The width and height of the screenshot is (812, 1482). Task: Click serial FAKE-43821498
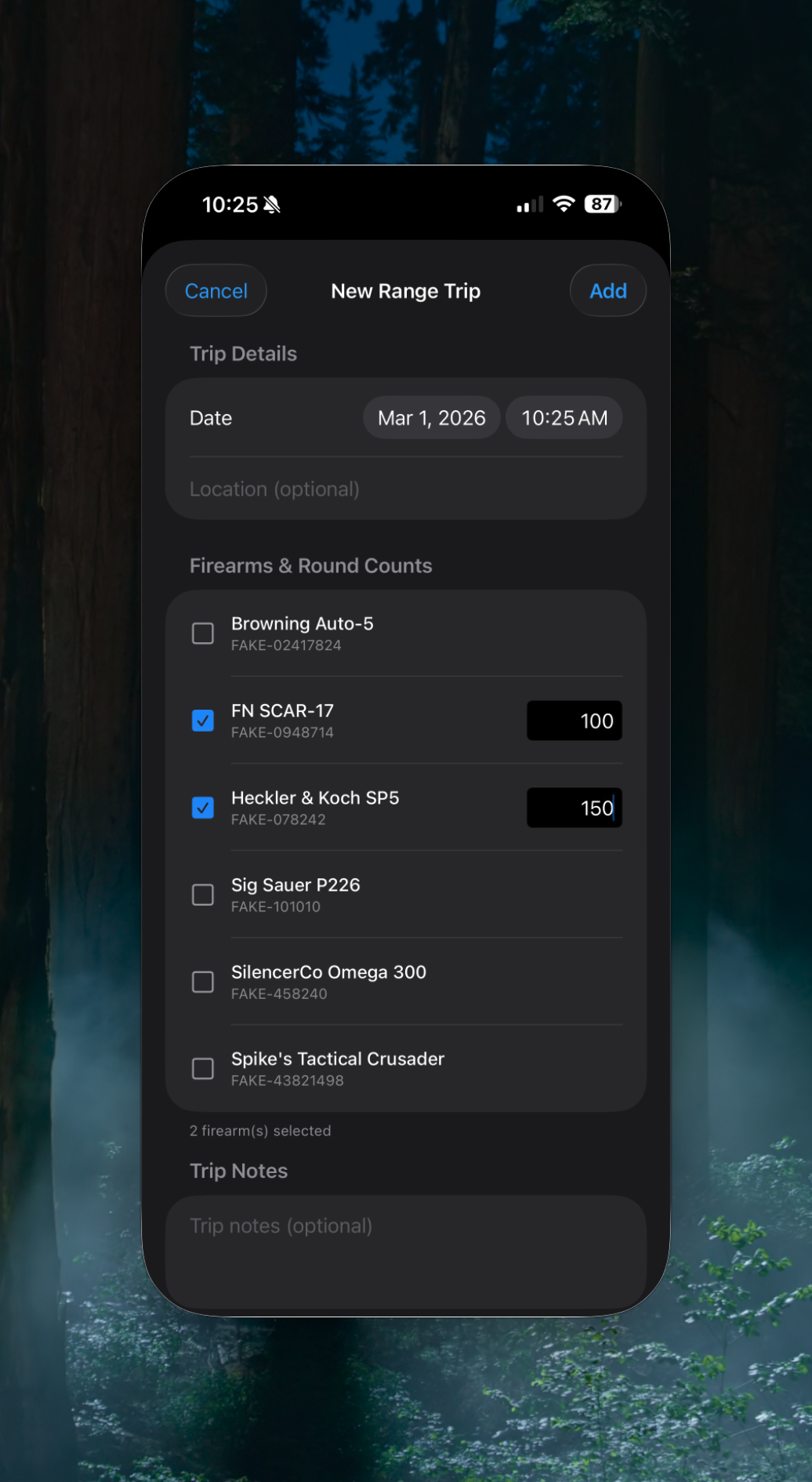pyautogui.click(x=288, y=1081)
